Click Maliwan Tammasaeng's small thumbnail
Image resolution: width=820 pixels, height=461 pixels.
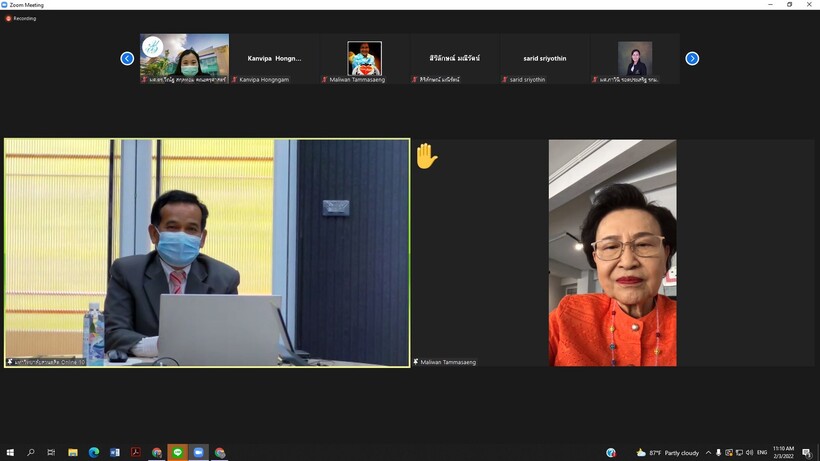(364, 59)
